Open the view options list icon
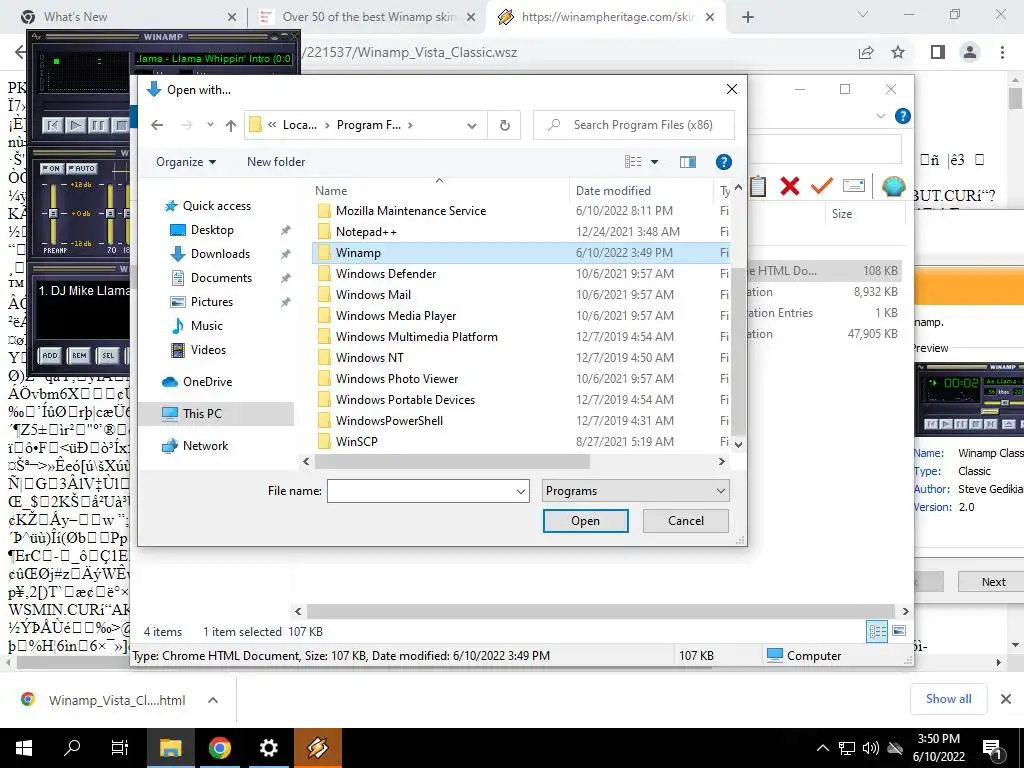This screenshot has width=1024, height=768. (x=633, y=162)
